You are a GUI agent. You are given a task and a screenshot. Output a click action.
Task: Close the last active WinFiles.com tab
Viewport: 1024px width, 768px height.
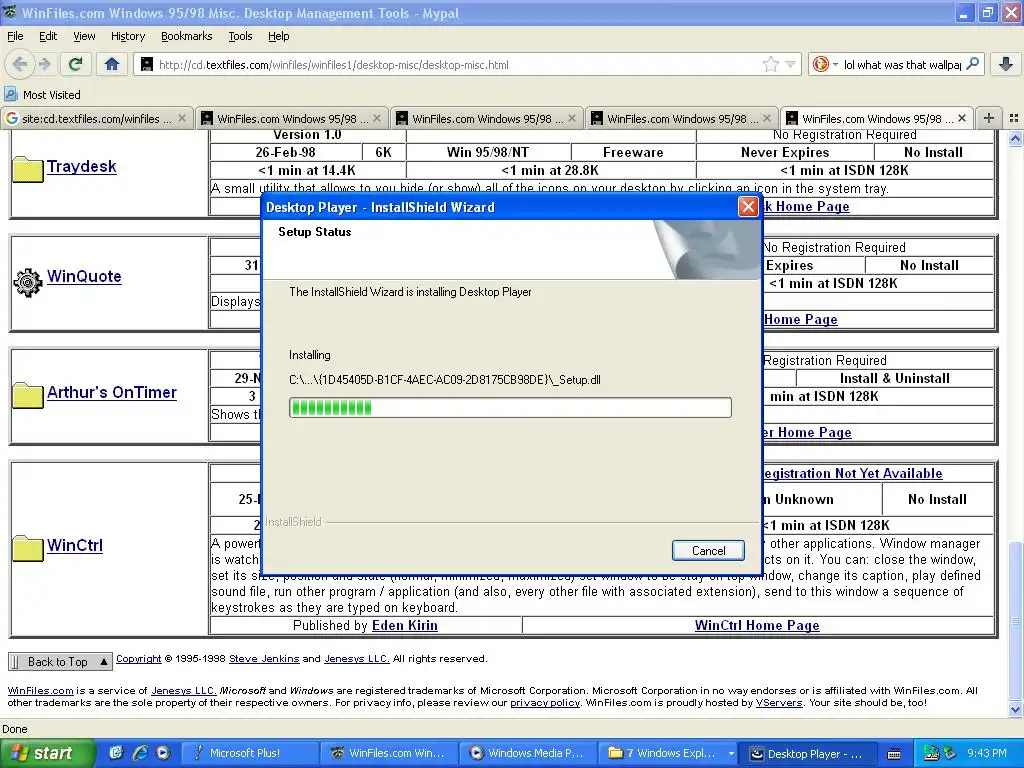coord(961,118)
